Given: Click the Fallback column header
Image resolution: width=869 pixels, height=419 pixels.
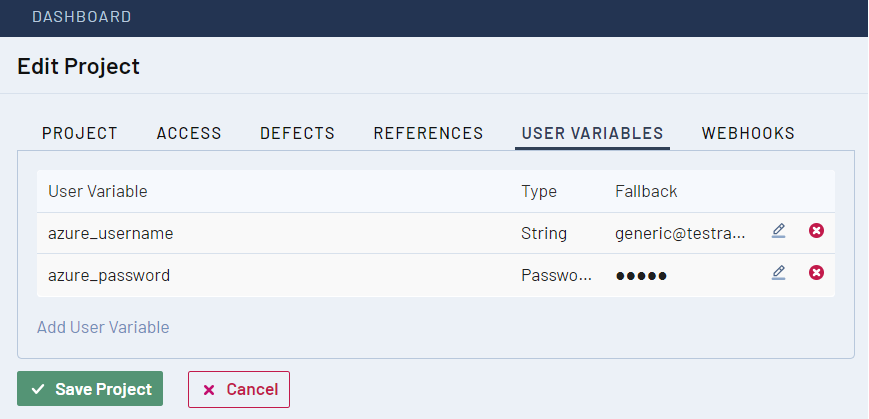Looking at the screenshot, I should coord(646,191).
